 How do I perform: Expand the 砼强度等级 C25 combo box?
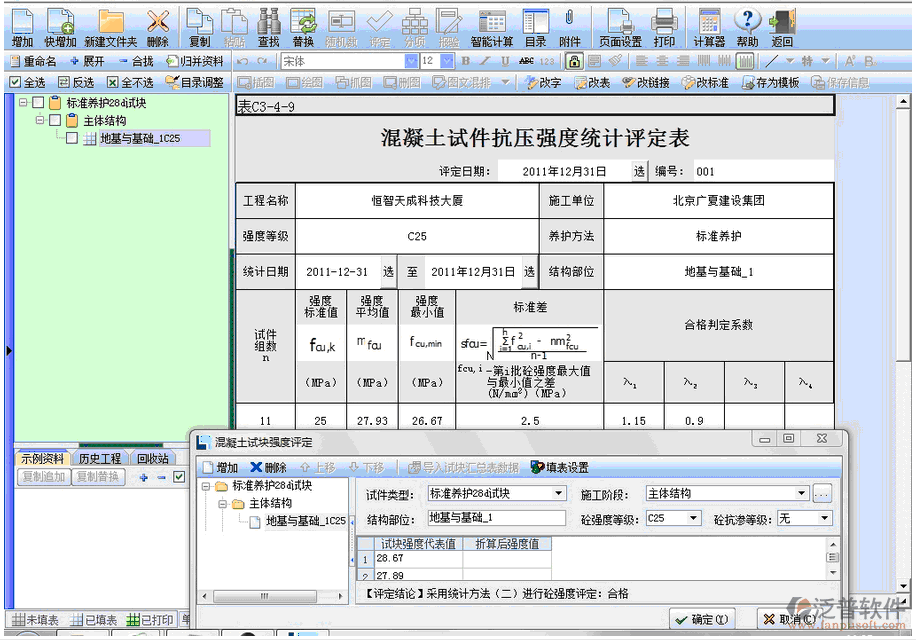(x=693, y=518)
